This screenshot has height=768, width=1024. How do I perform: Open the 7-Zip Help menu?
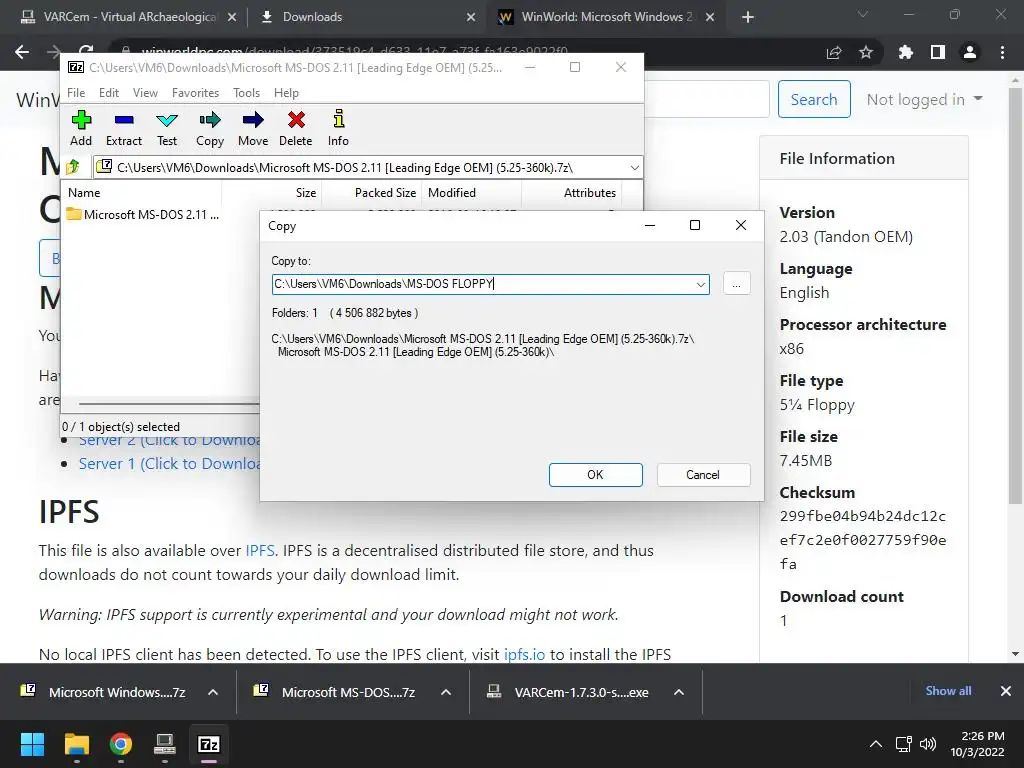(x=286, y=93)
